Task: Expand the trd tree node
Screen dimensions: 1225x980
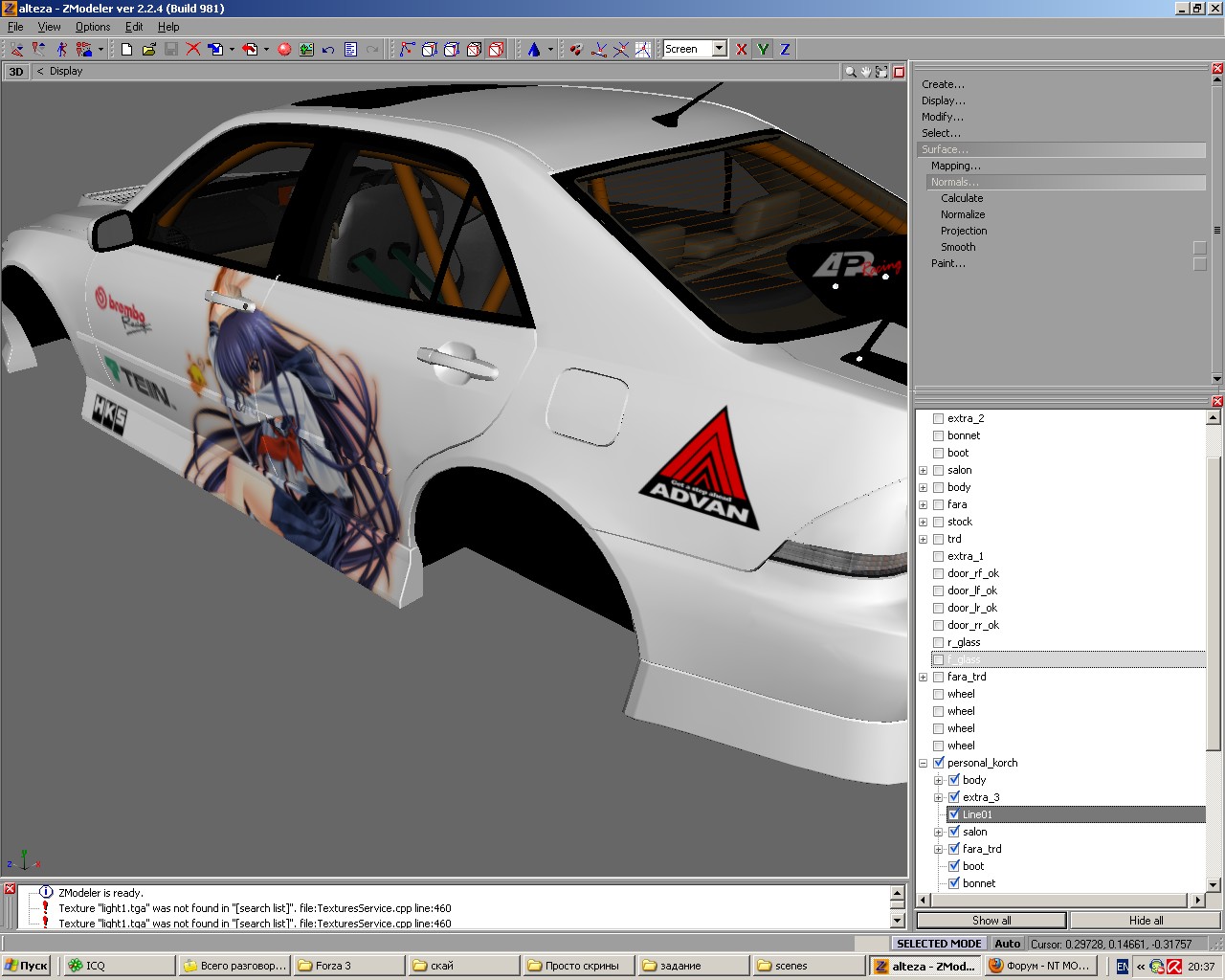Action: 923,539
